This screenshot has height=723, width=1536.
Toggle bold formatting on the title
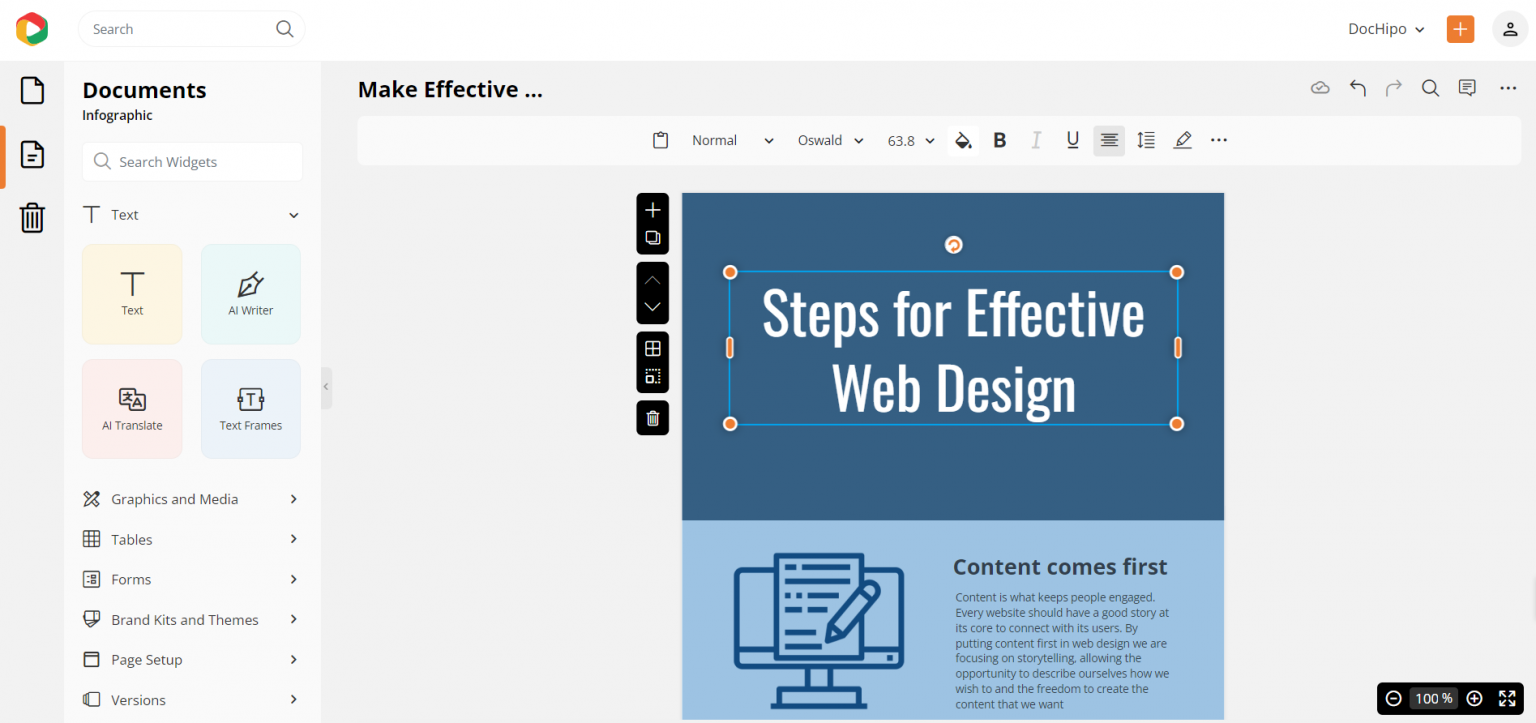click(x=999, y=140)
